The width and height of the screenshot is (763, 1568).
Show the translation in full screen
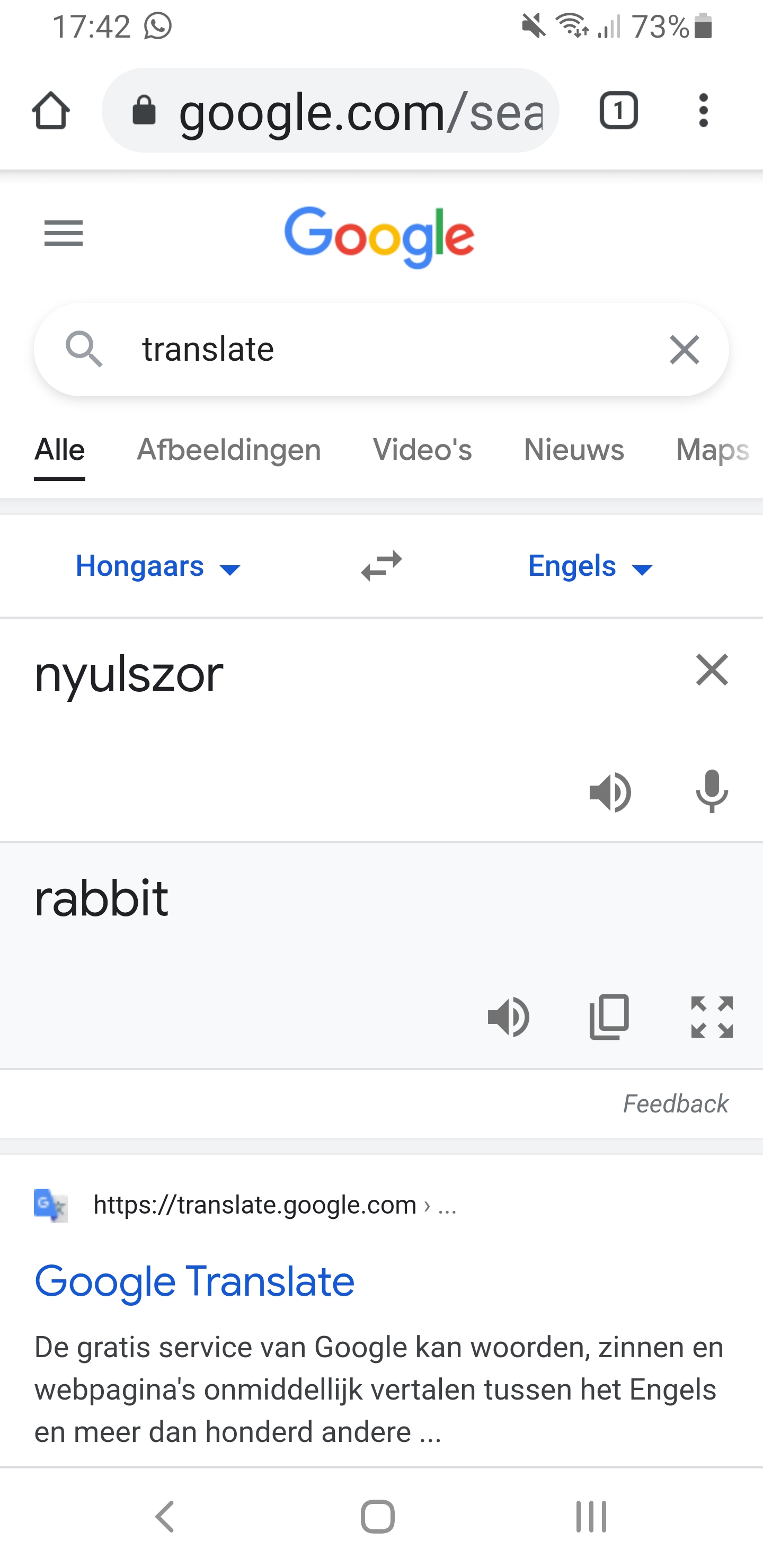coord(712,1017)
